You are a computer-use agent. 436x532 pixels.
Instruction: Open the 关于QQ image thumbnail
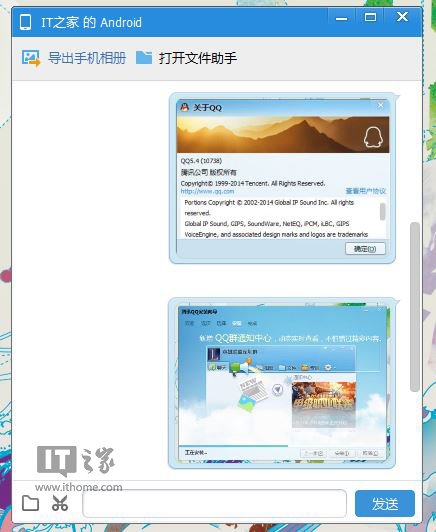pyautogui.click(x=282, y=178)
